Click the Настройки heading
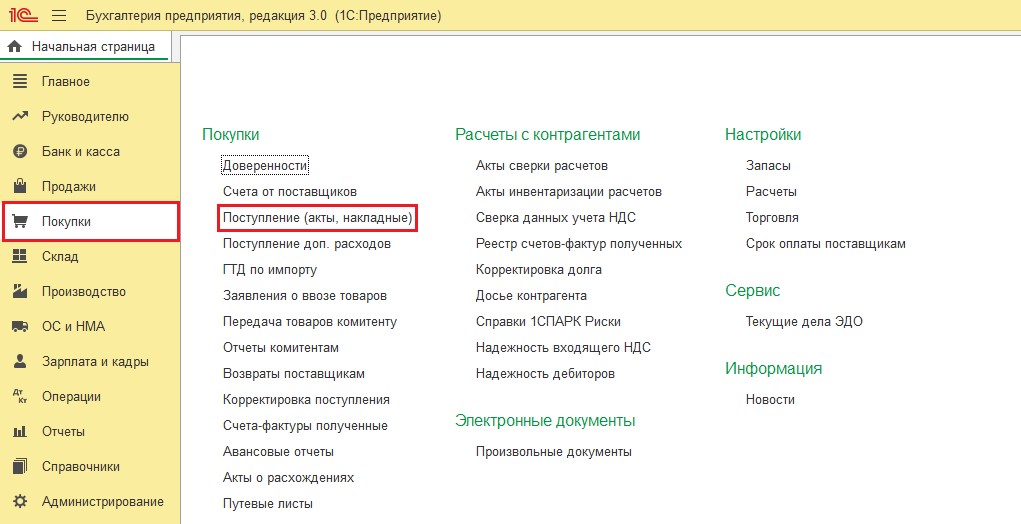Image resolution: width=1021 pixels, height=524 pixels. 763,134
